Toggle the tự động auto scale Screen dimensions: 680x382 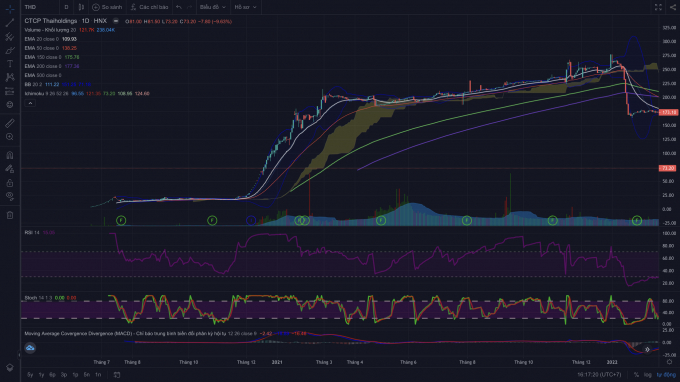(x=666, y=375)
